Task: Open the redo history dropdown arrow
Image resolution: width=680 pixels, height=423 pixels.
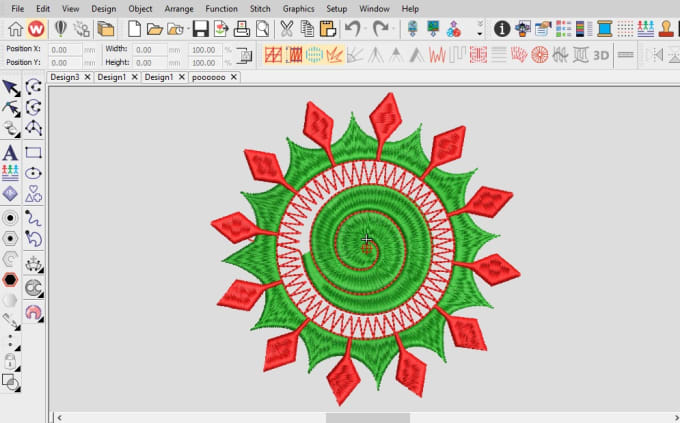Action: tap(394, 29)
